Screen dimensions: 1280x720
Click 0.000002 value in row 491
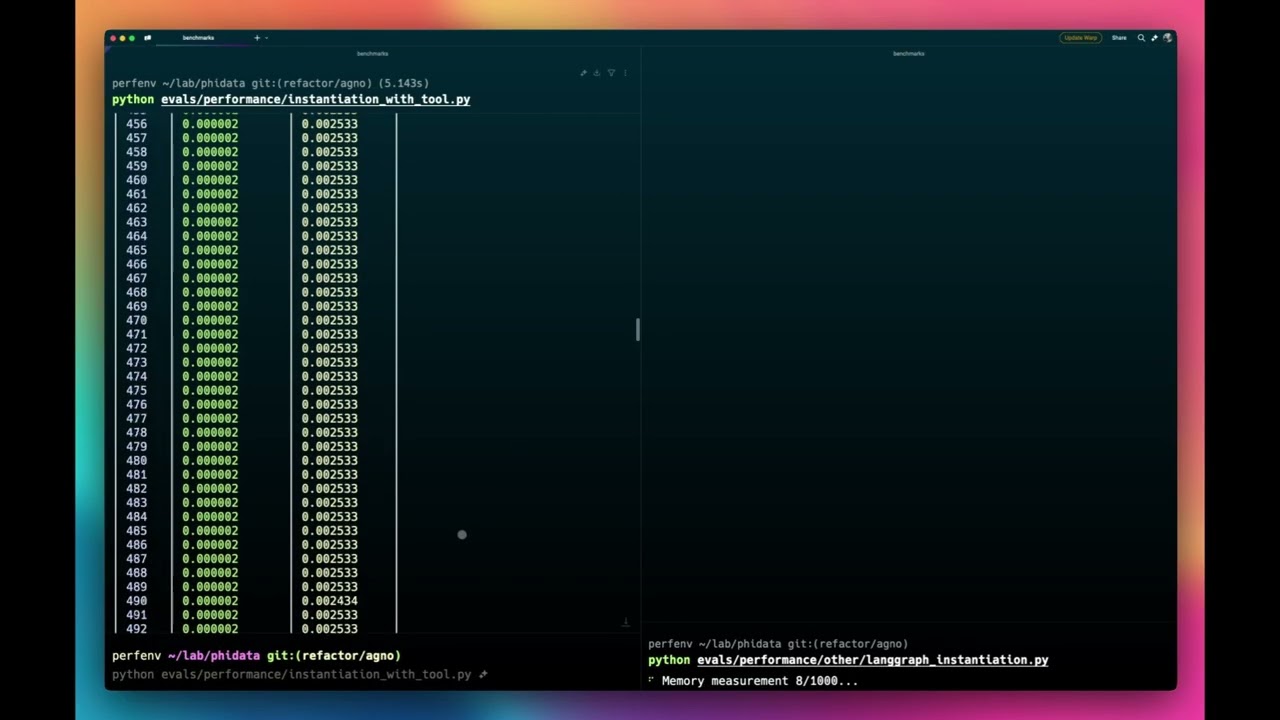coord(210,615)
